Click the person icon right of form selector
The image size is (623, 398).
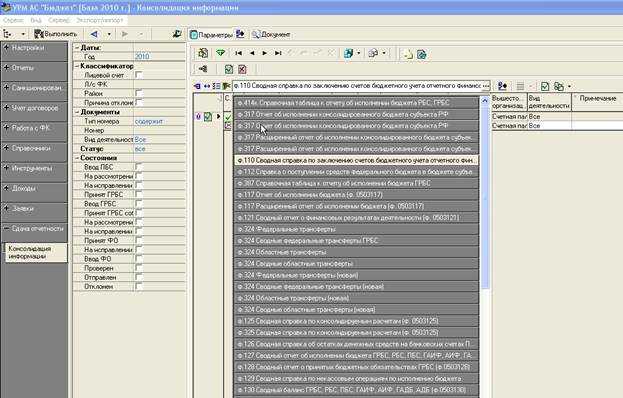[502, 86]
